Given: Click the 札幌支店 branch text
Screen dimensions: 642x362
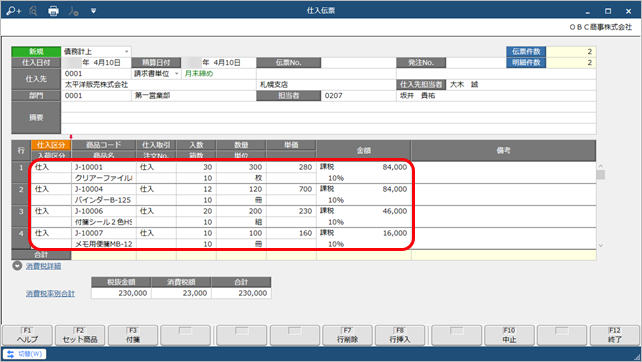Looking at the screenshot, I should tap(274, 85).
